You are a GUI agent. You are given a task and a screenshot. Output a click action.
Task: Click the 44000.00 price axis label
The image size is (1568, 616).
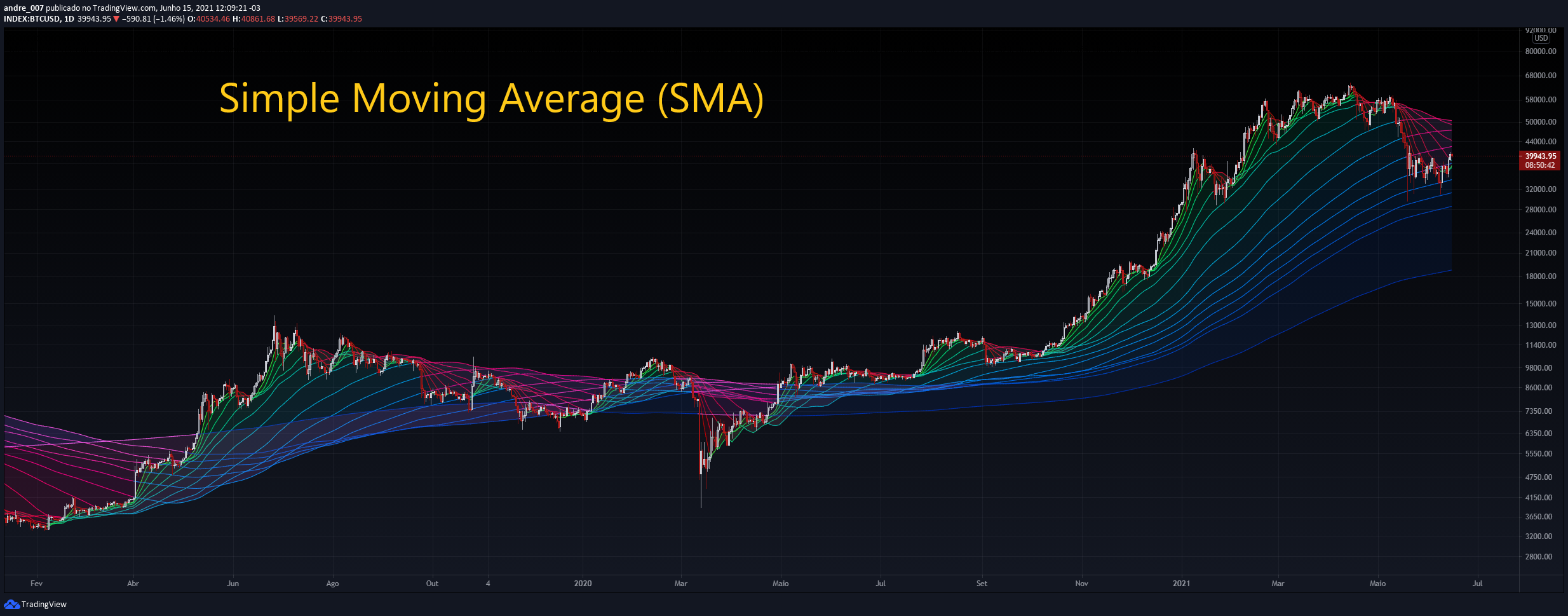pos(1541,142)
